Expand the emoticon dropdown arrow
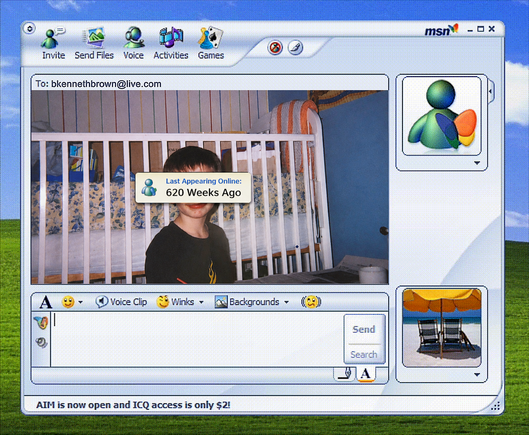The height and width of the screenshot is (435, 529). 80,302
